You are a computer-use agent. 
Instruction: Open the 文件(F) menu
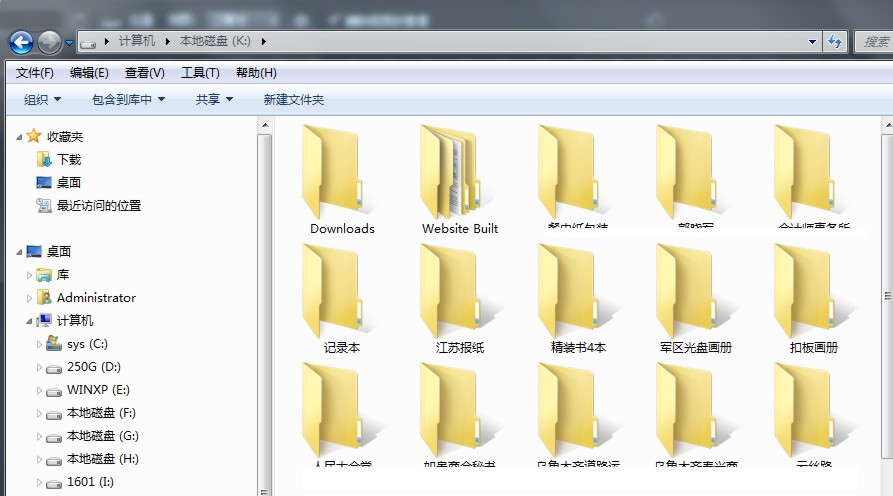(35, 73)
